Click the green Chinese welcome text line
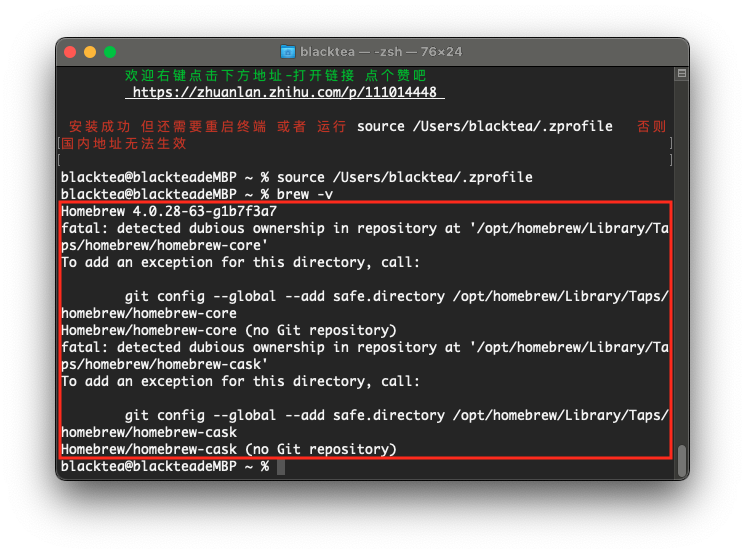745x554 pixels. pos(276,75)
